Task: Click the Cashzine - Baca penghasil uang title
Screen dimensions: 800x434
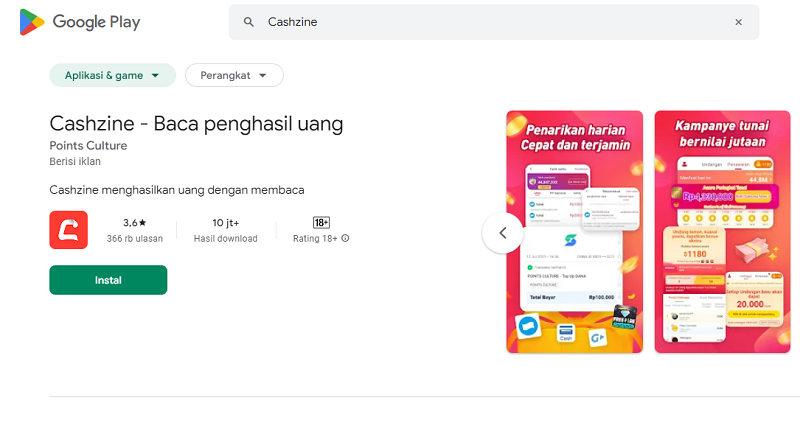Action: click(196, 124)
